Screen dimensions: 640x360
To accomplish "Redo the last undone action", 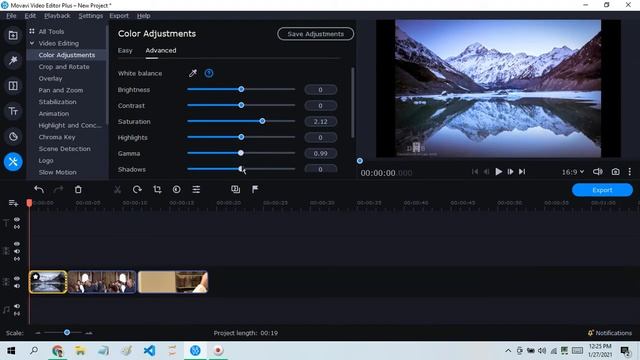I will pos(58,189).
